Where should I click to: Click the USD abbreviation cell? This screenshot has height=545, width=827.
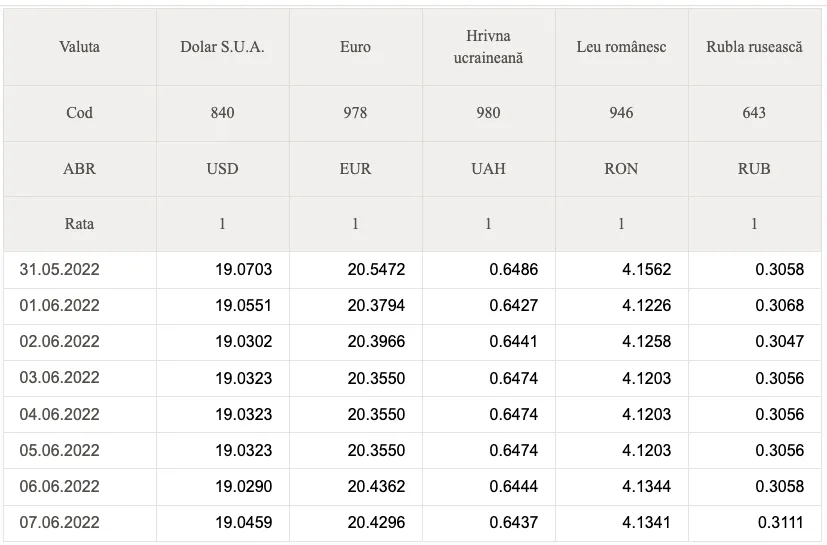tap(222, 169)
